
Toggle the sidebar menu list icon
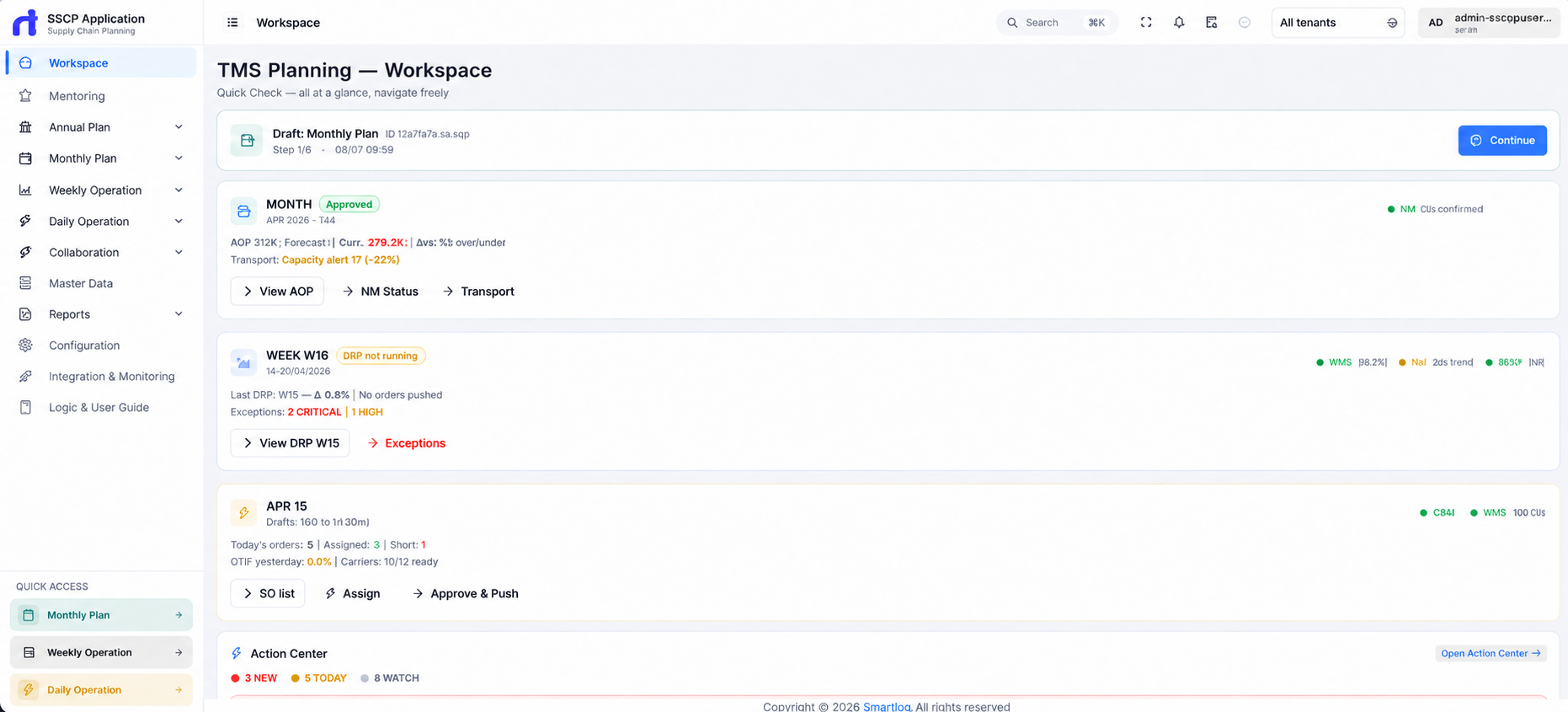click(232, 23)
